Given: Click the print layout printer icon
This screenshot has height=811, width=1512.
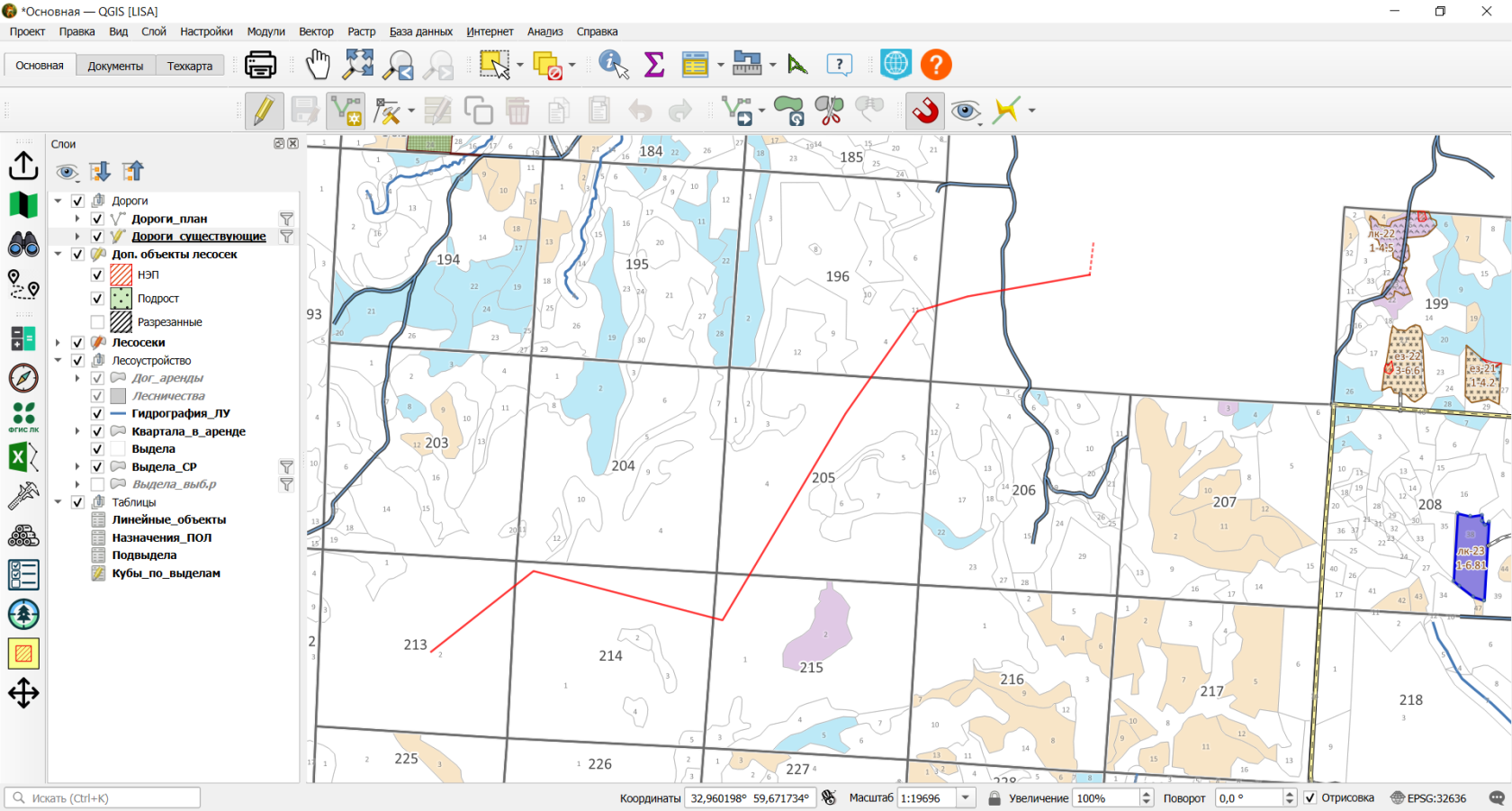Looking at the screenshot, I should (x=261, y=65).
